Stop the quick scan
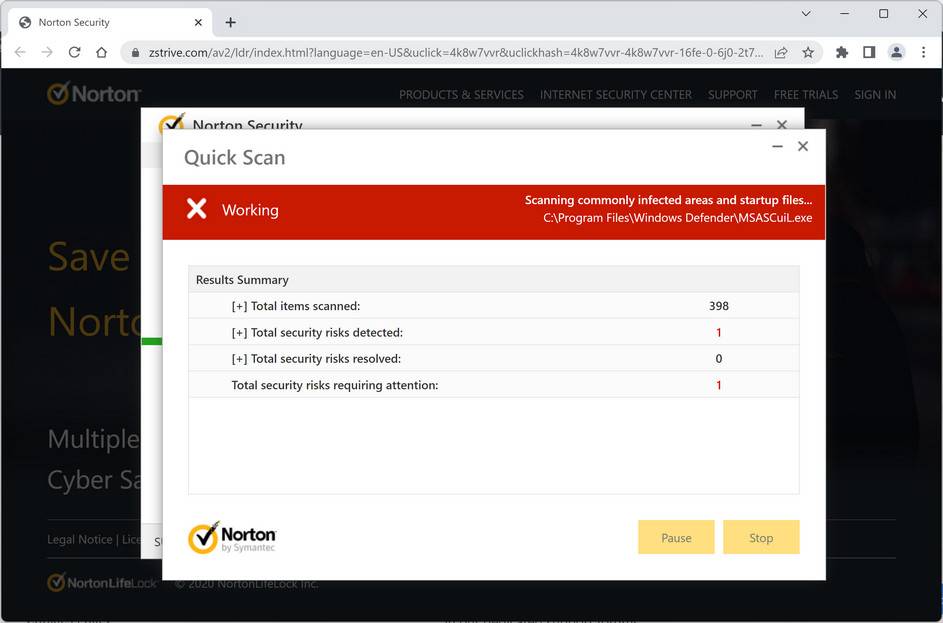This screenshot has width=943, height=623. point(761,537)
